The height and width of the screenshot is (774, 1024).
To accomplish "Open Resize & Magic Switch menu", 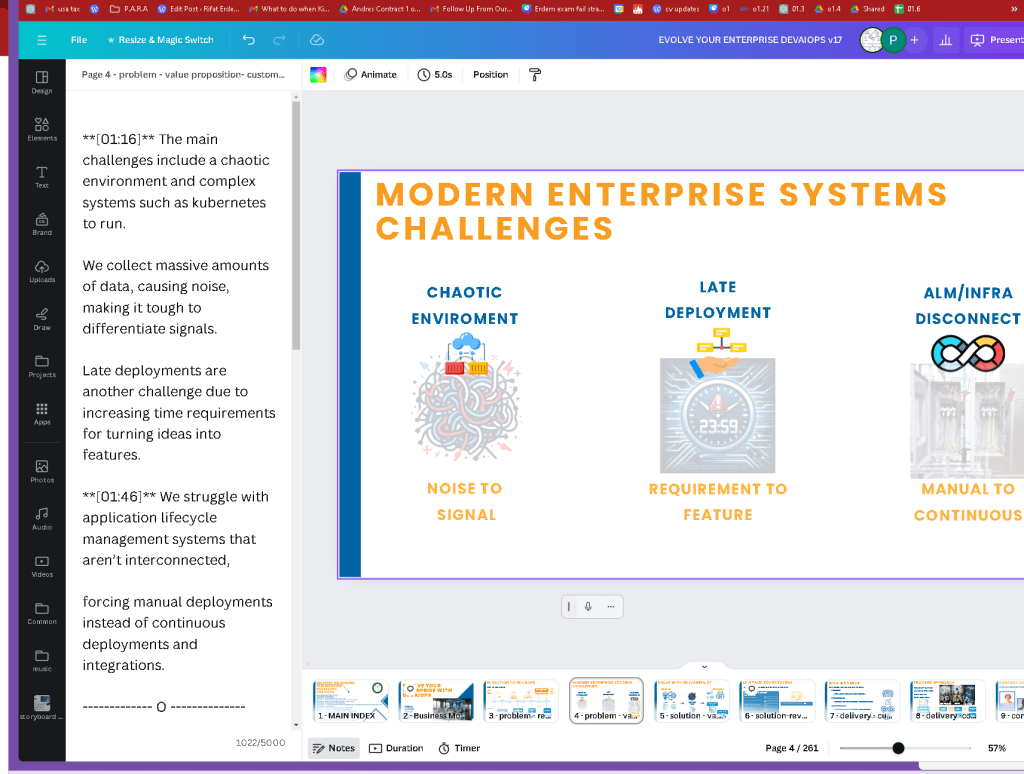I will 160,40.
